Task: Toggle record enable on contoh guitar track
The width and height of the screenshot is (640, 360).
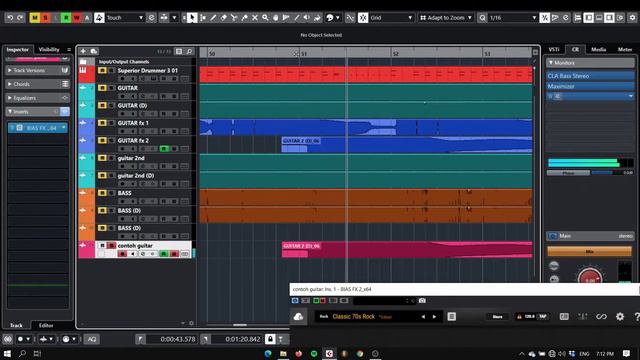Action: tap(122, 254)
